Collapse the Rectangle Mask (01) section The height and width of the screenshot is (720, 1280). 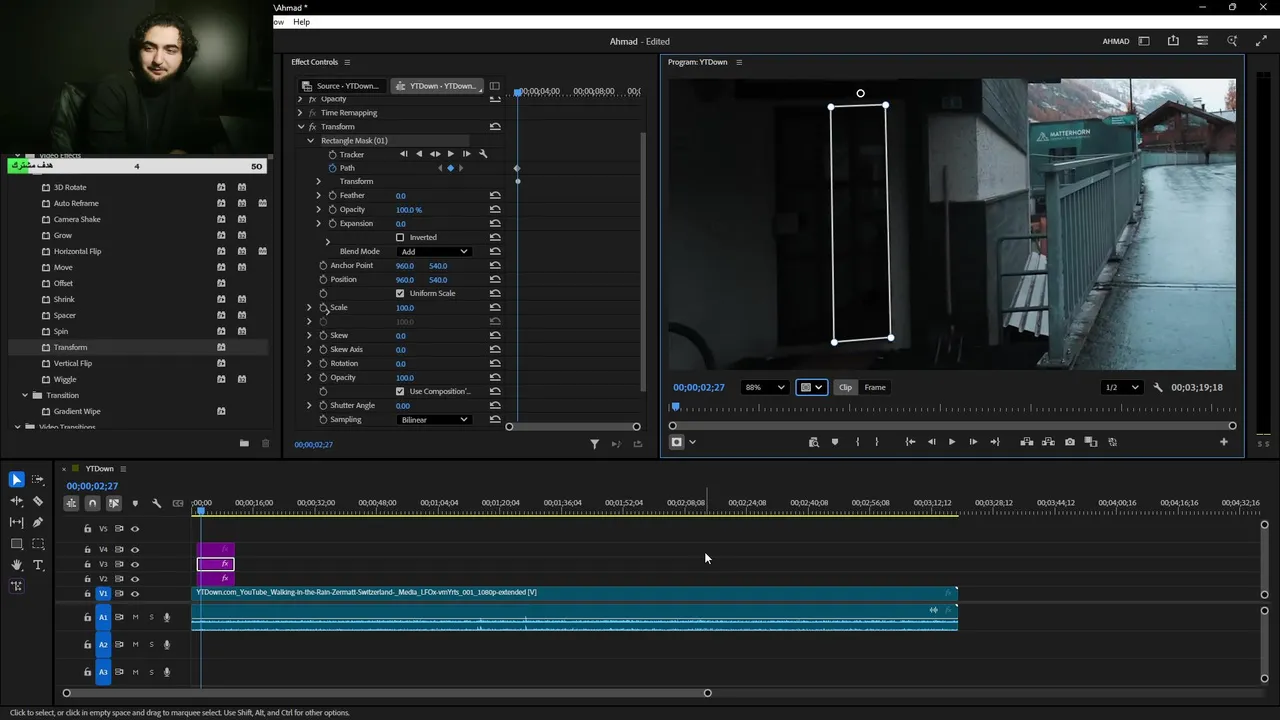click(x=311, y=141)
